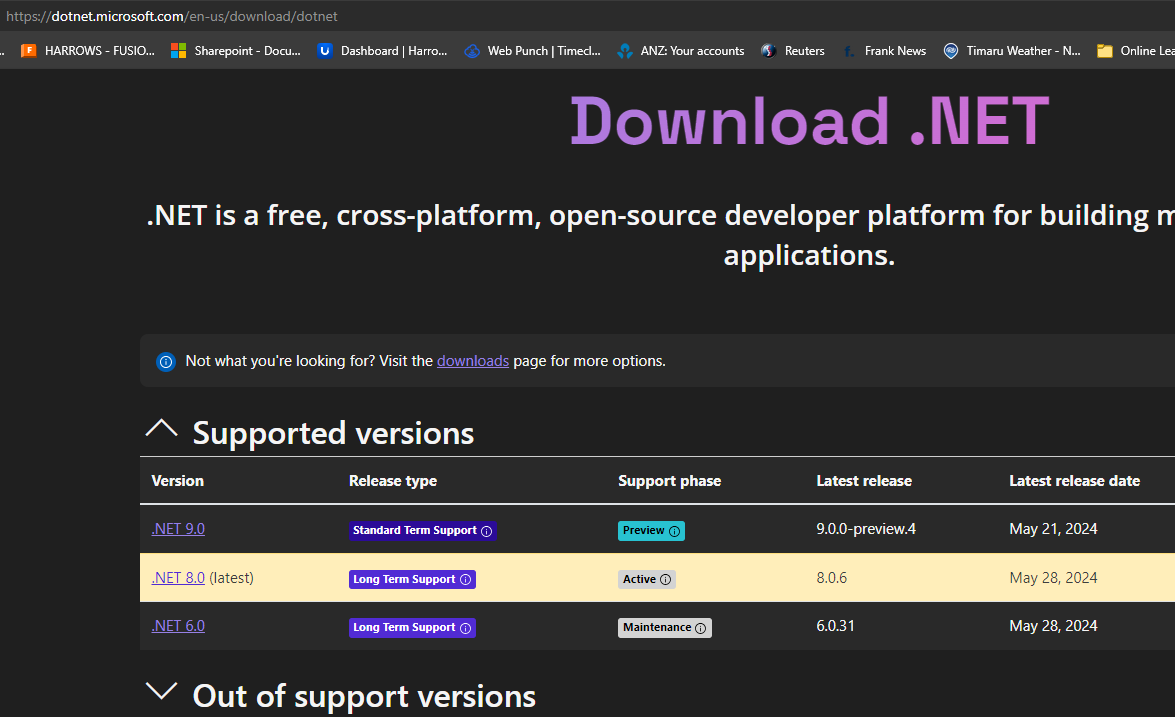Click the Latest release column header
Image resolution: width=1175 pixels, height=717 pixels.
click(864, 481)
